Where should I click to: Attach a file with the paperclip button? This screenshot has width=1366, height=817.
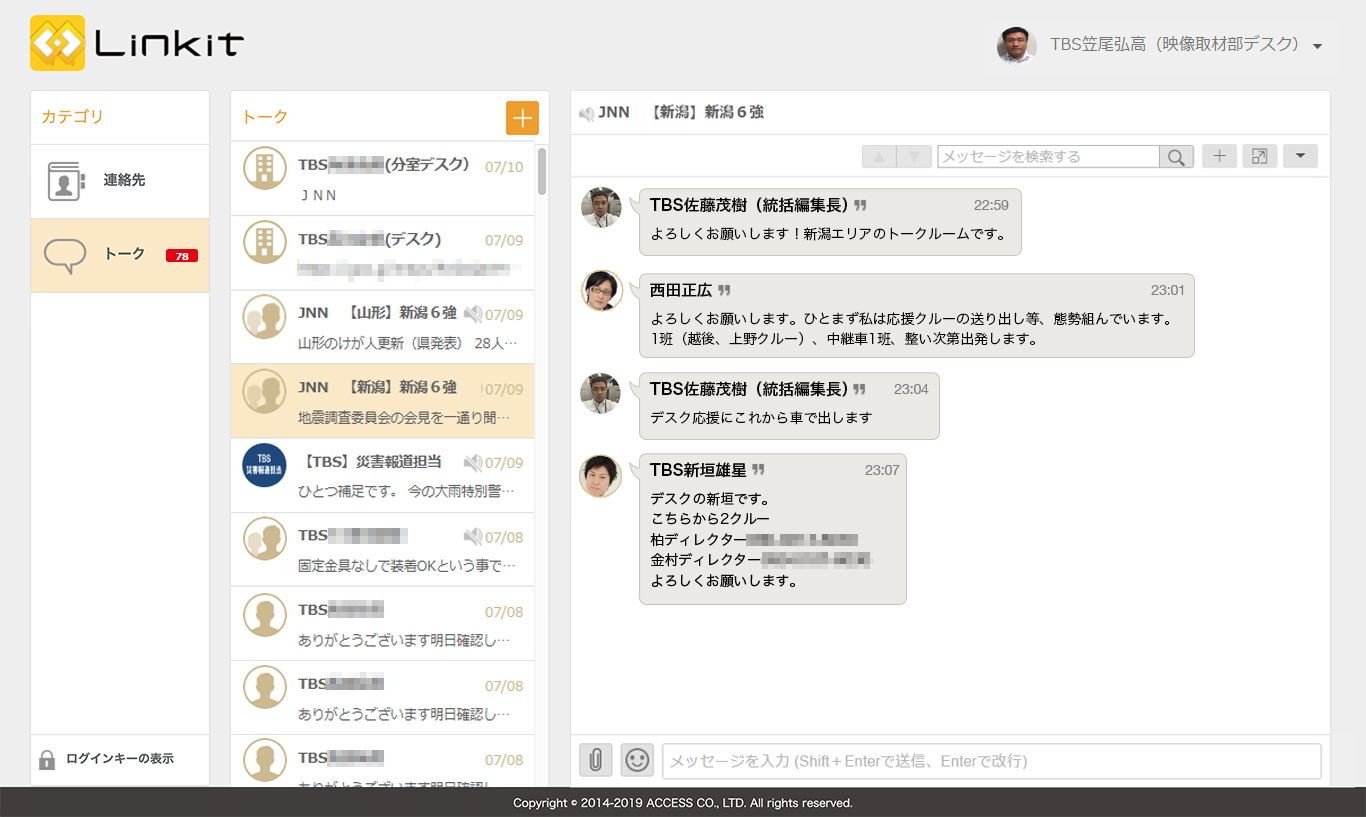click(x=596, y=760)
